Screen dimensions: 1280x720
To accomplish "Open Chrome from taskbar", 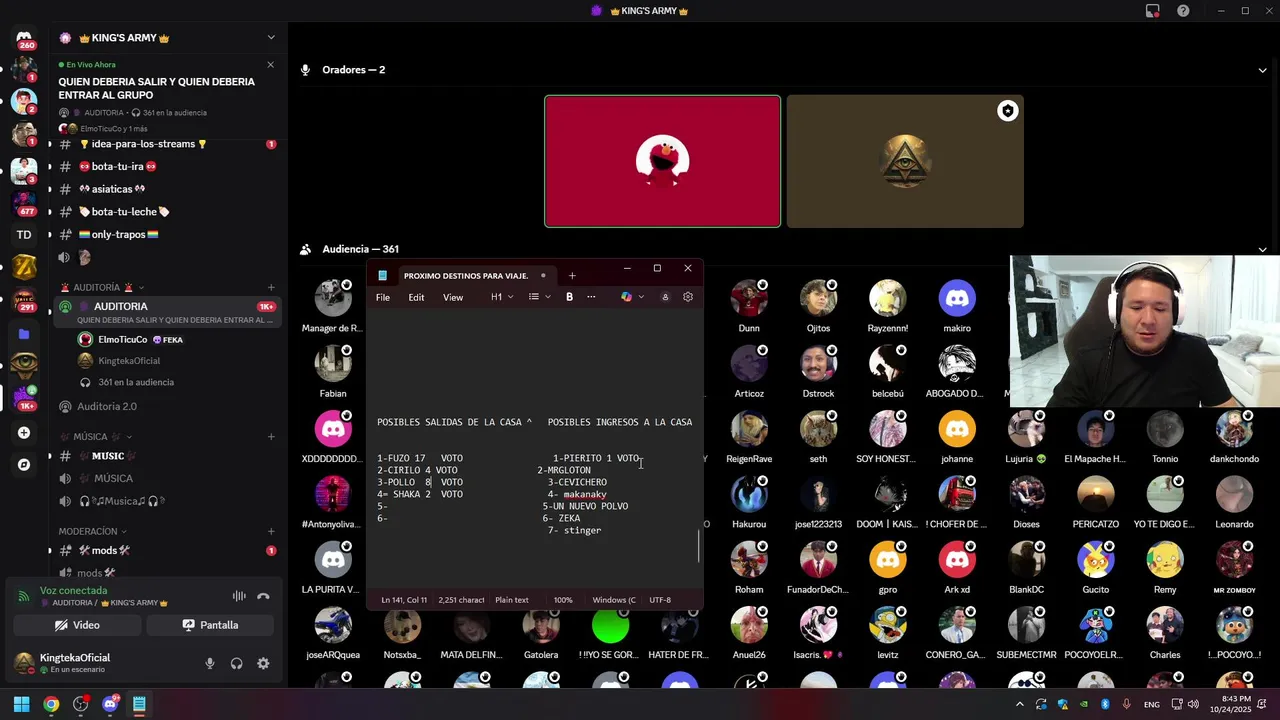I will coord(51,704).
